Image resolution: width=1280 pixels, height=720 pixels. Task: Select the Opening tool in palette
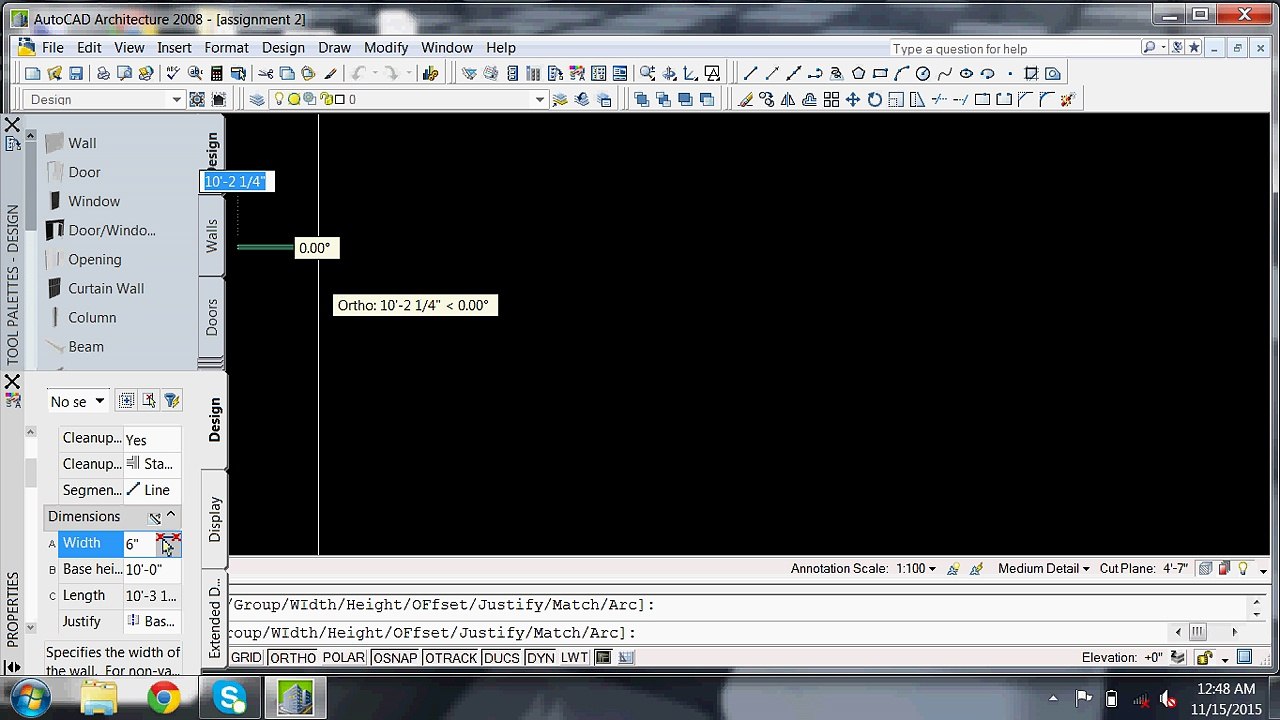click(85, 259)
